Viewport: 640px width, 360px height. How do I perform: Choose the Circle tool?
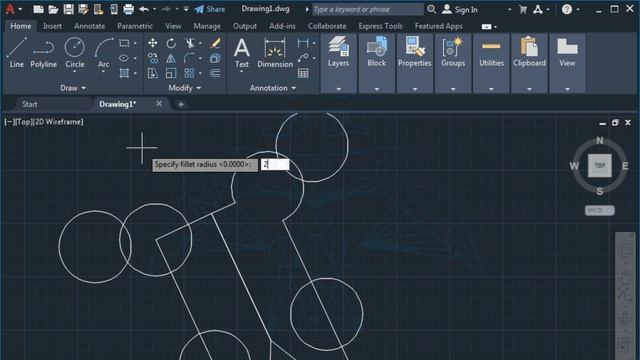[x=75, y=52]
